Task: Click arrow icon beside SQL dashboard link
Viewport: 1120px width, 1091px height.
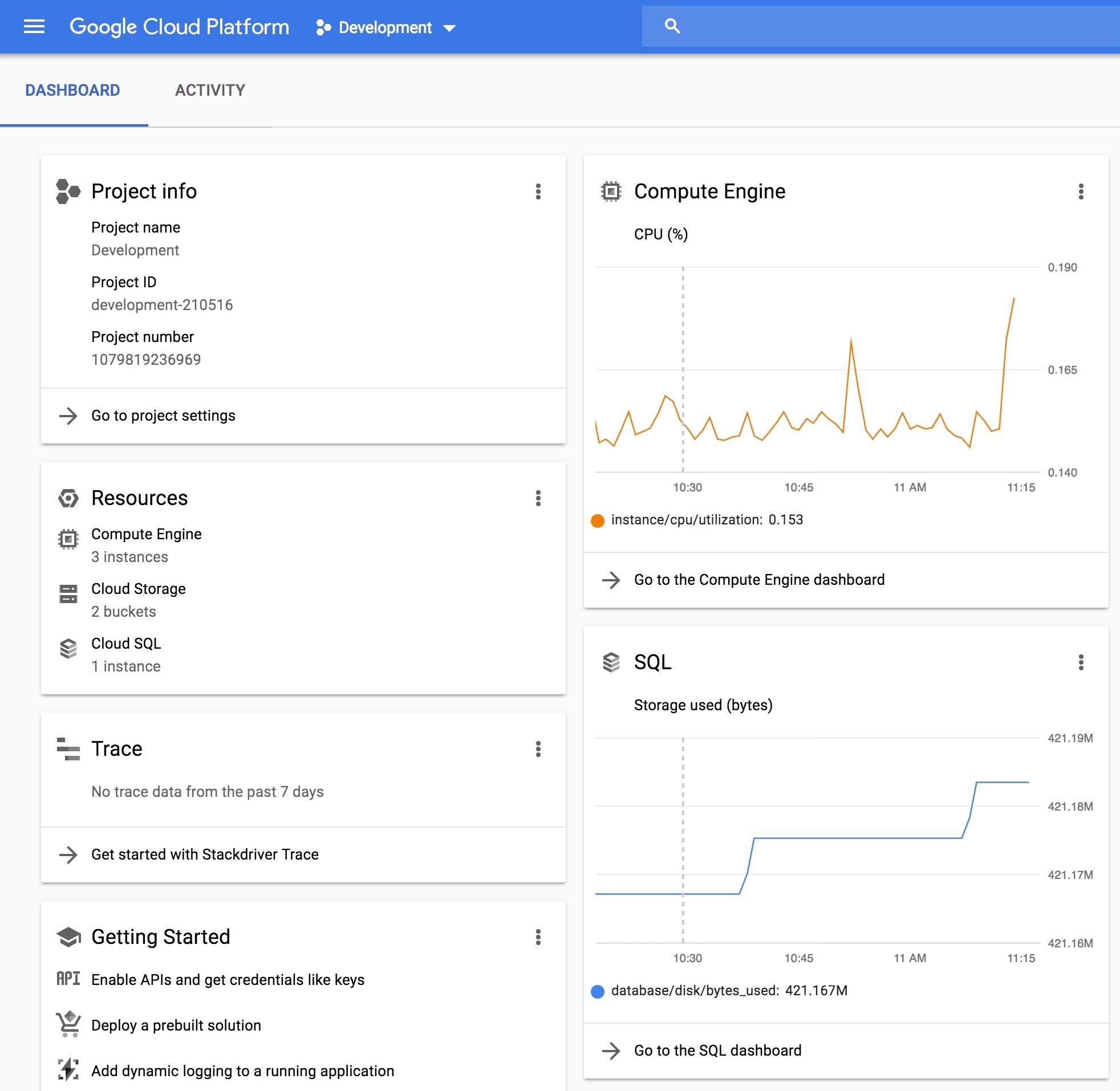Action: [611, 1051]
